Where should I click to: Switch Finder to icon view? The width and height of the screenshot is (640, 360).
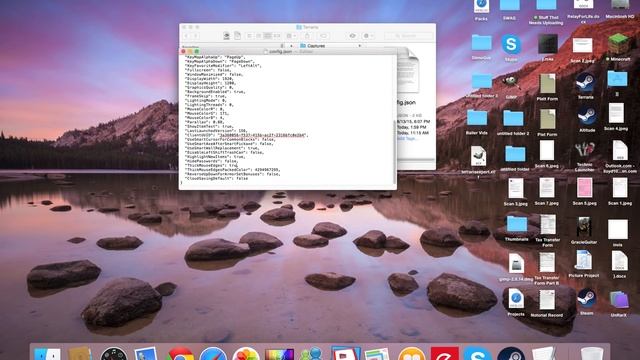click(x=249, y=36)
